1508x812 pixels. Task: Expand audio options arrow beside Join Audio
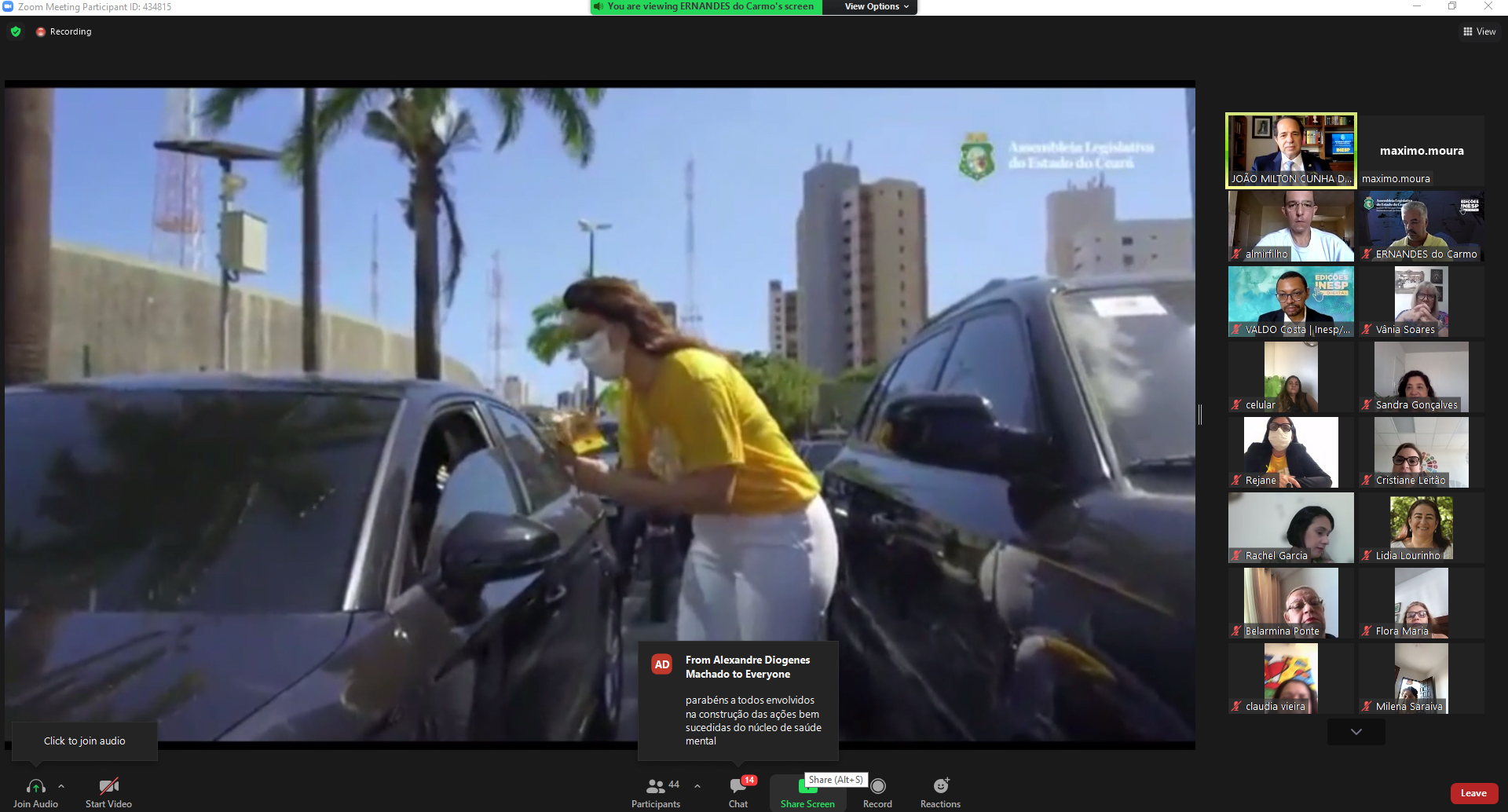(61, 786)
